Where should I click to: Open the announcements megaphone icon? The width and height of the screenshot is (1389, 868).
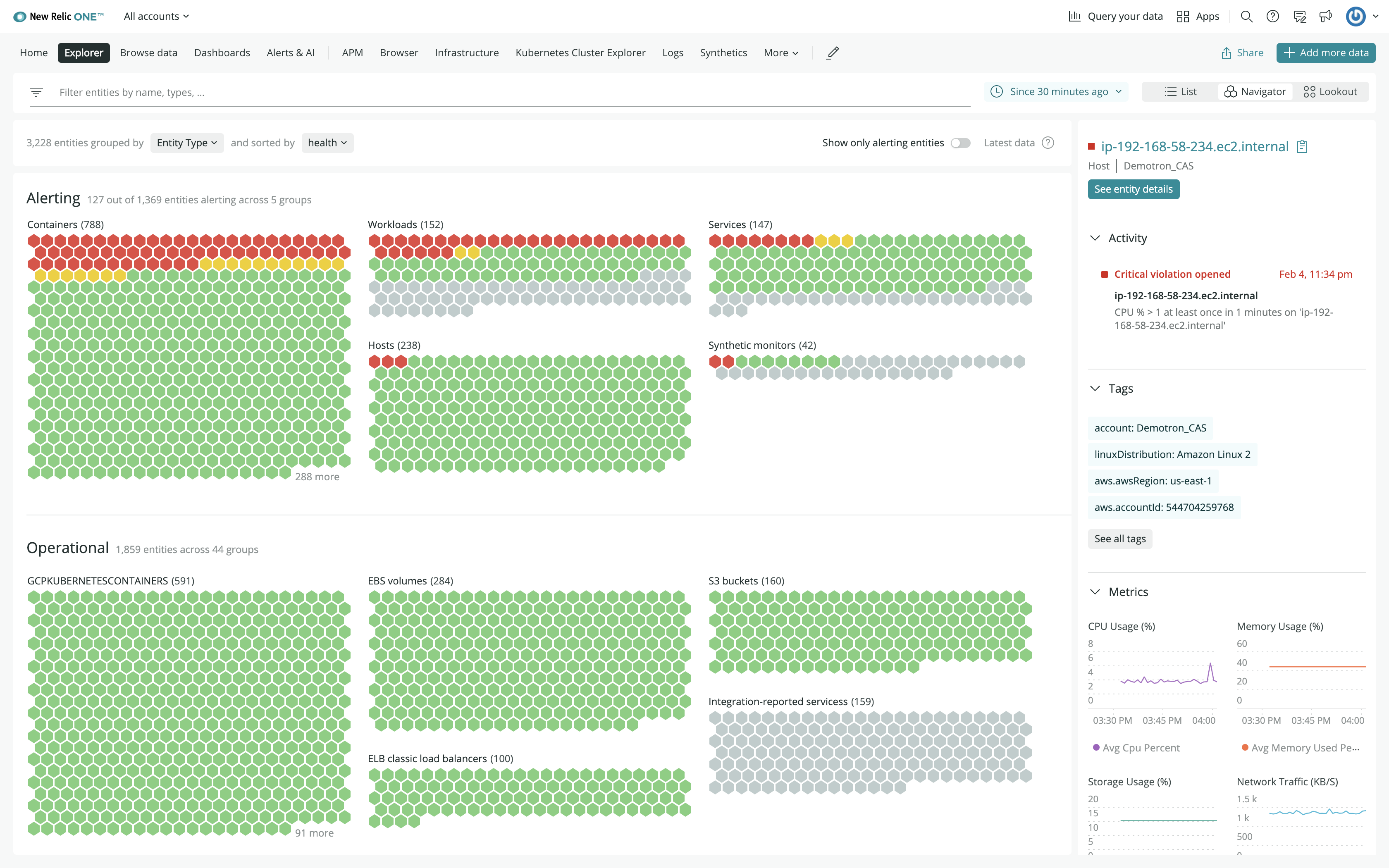tap(1325, 17)
